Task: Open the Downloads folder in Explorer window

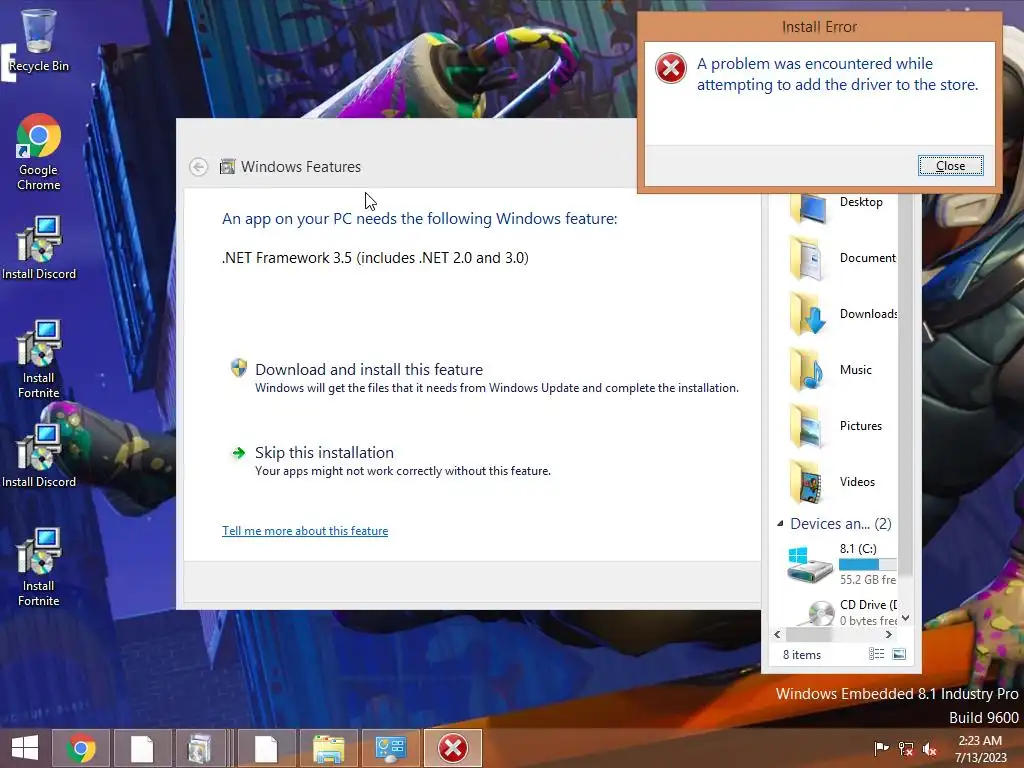Action: click(841, 314)
